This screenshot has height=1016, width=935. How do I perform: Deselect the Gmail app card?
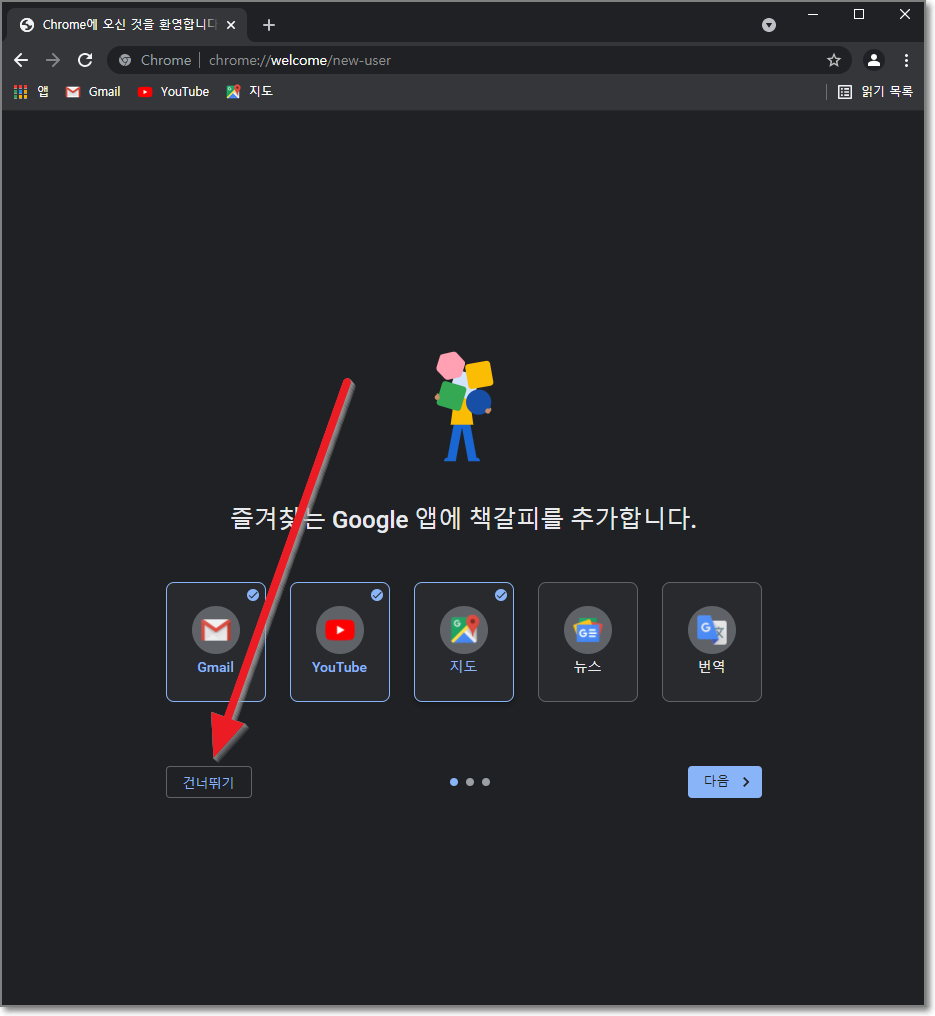pyautogui.click(x=216, y=641)
